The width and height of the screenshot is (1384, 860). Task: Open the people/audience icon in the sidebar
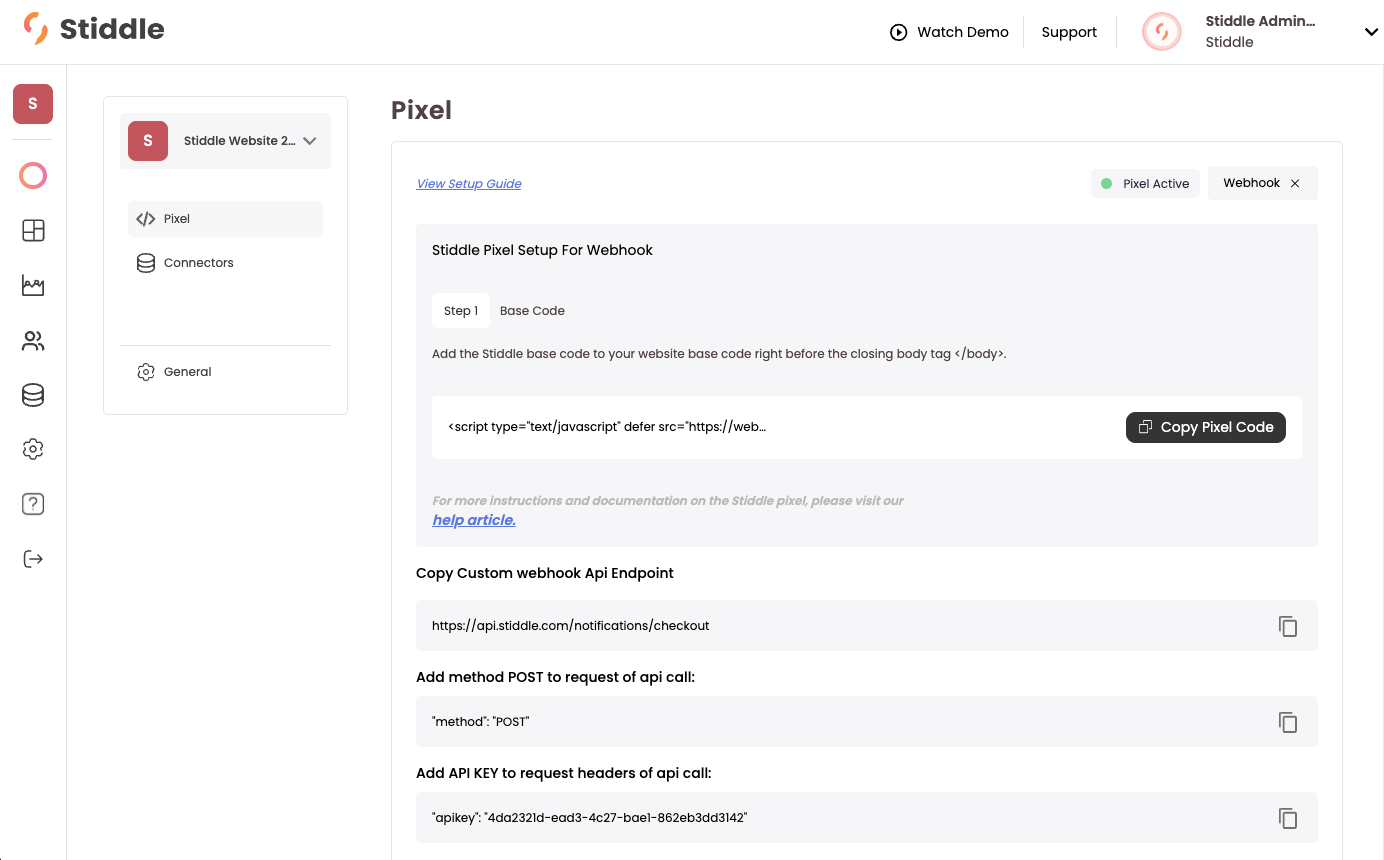coord(33,342)
